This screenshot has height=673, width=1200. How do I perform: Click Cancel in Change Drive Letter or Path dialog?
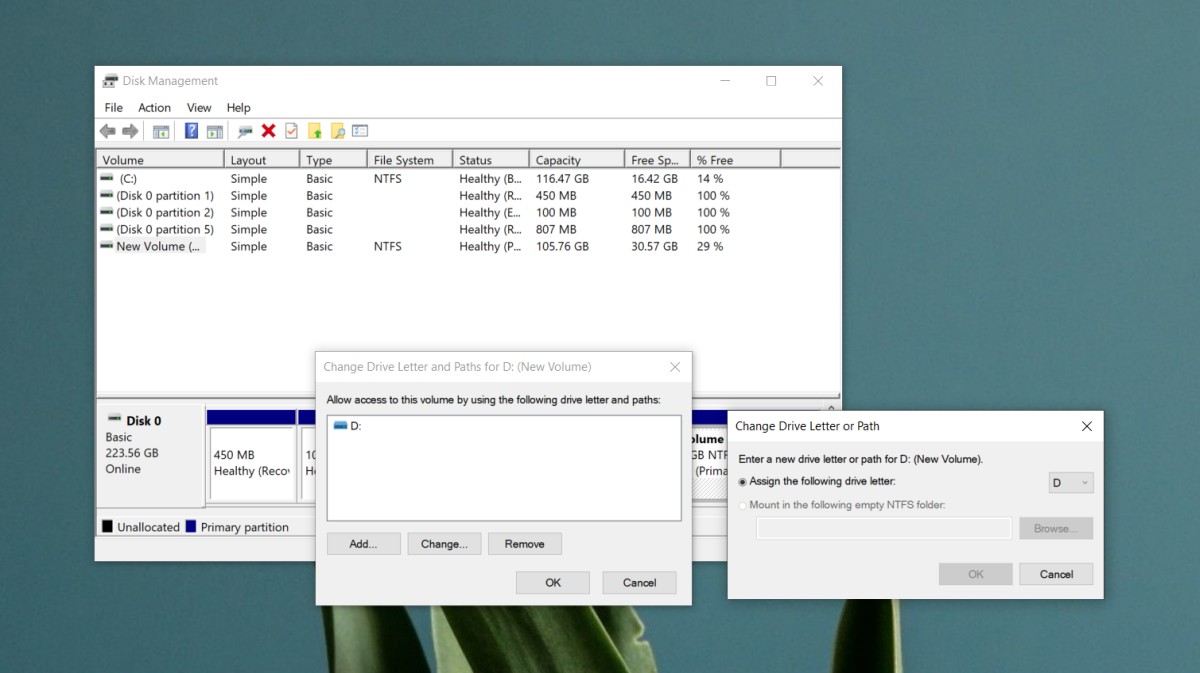[x=1056, y=574]
